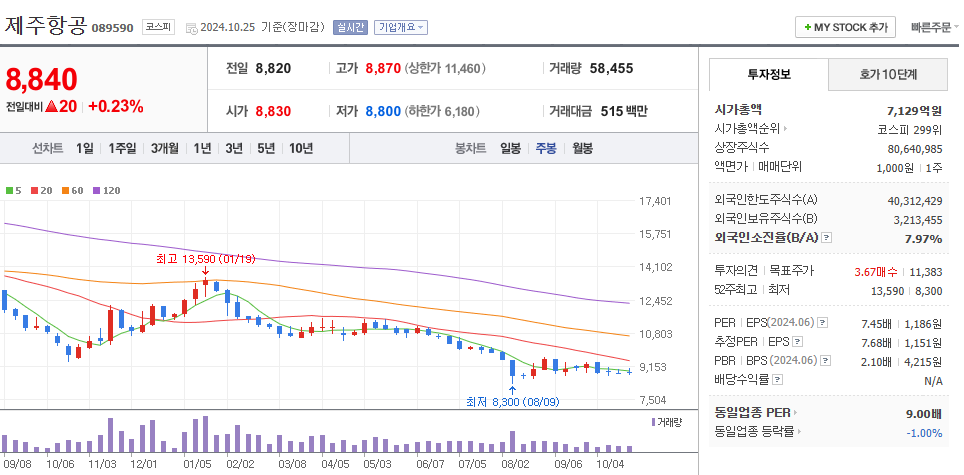Click the 최고 13,590 (01/19) chart marker
Viewport: 964px width, 475px height.
205,259
